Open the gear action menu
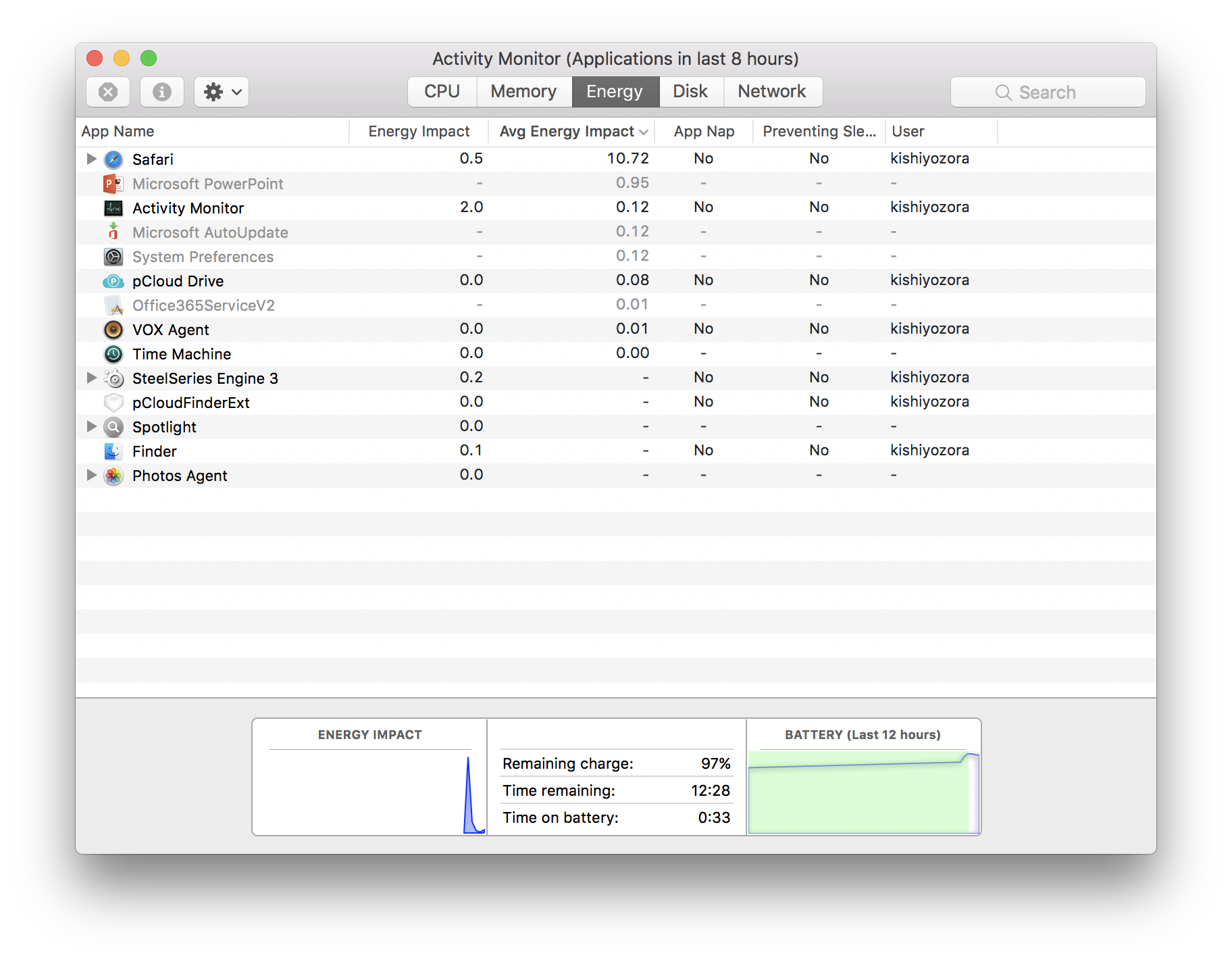The height and width of the screenshot is (962, 1232). coord(222,92)
